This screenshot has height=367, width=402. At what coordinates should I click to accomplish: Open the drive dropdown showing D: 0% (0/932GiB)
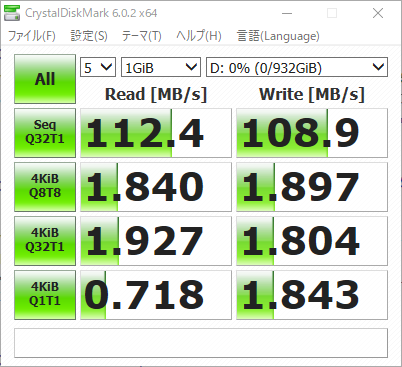tap(297, 67)
